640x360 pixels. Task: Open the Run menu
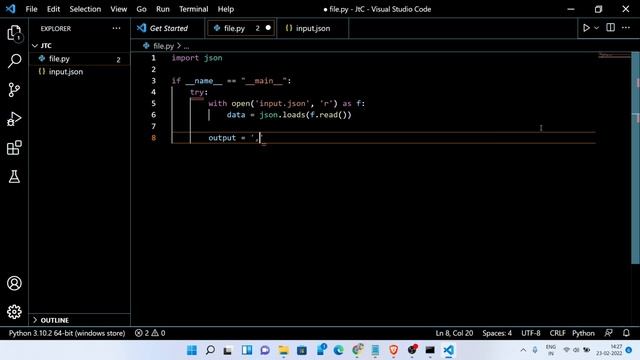[162, 9]
